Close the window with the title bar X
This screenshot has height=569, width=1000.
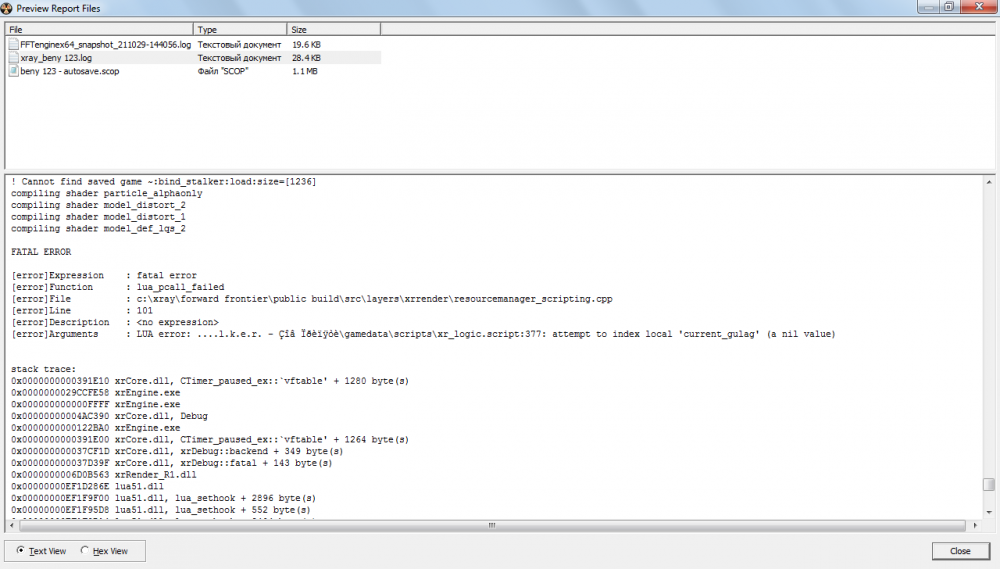tap(979, 6)
